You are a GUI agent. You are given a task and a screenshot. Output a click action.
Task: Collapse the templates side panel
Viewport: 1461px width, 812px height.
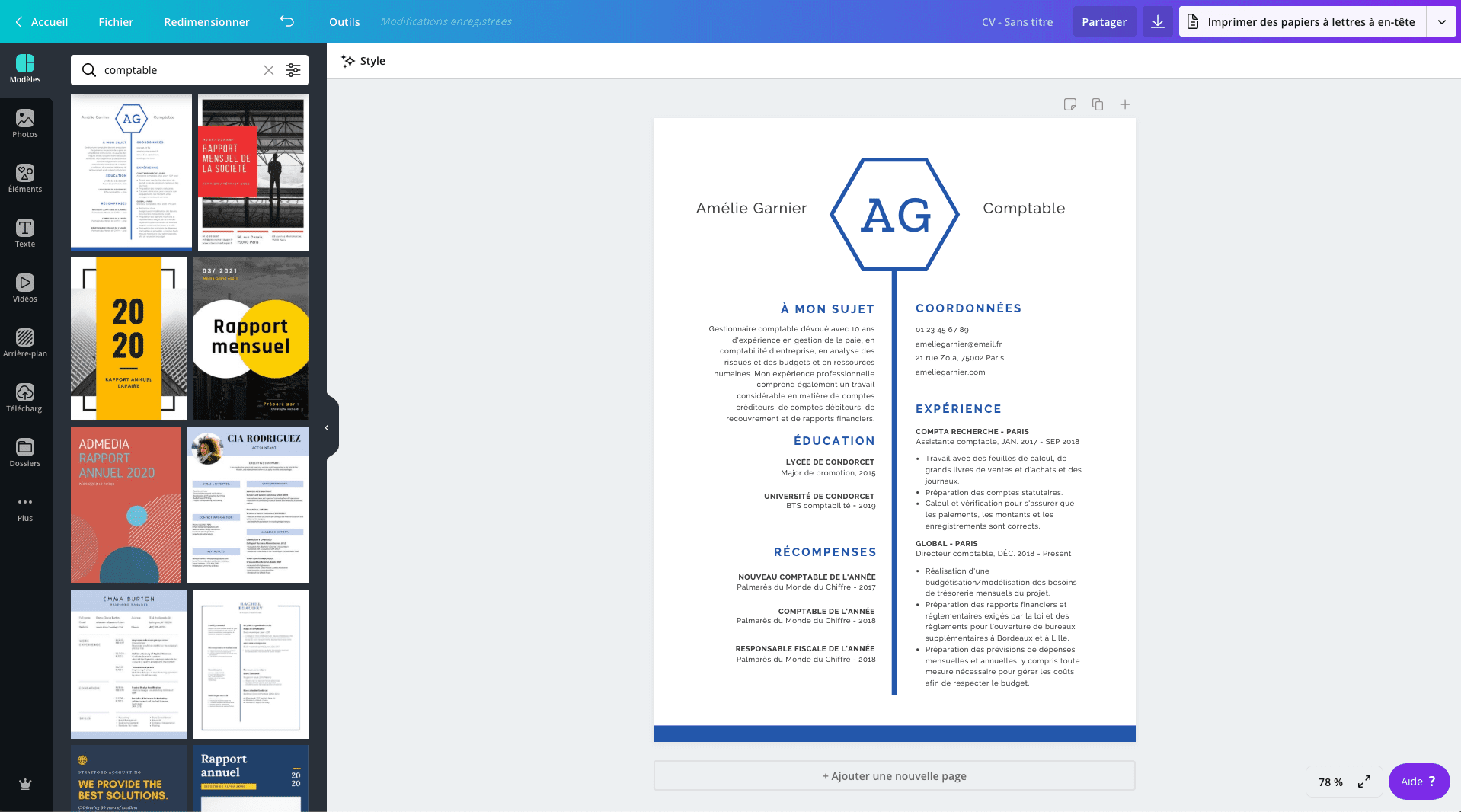click(327, 427)
